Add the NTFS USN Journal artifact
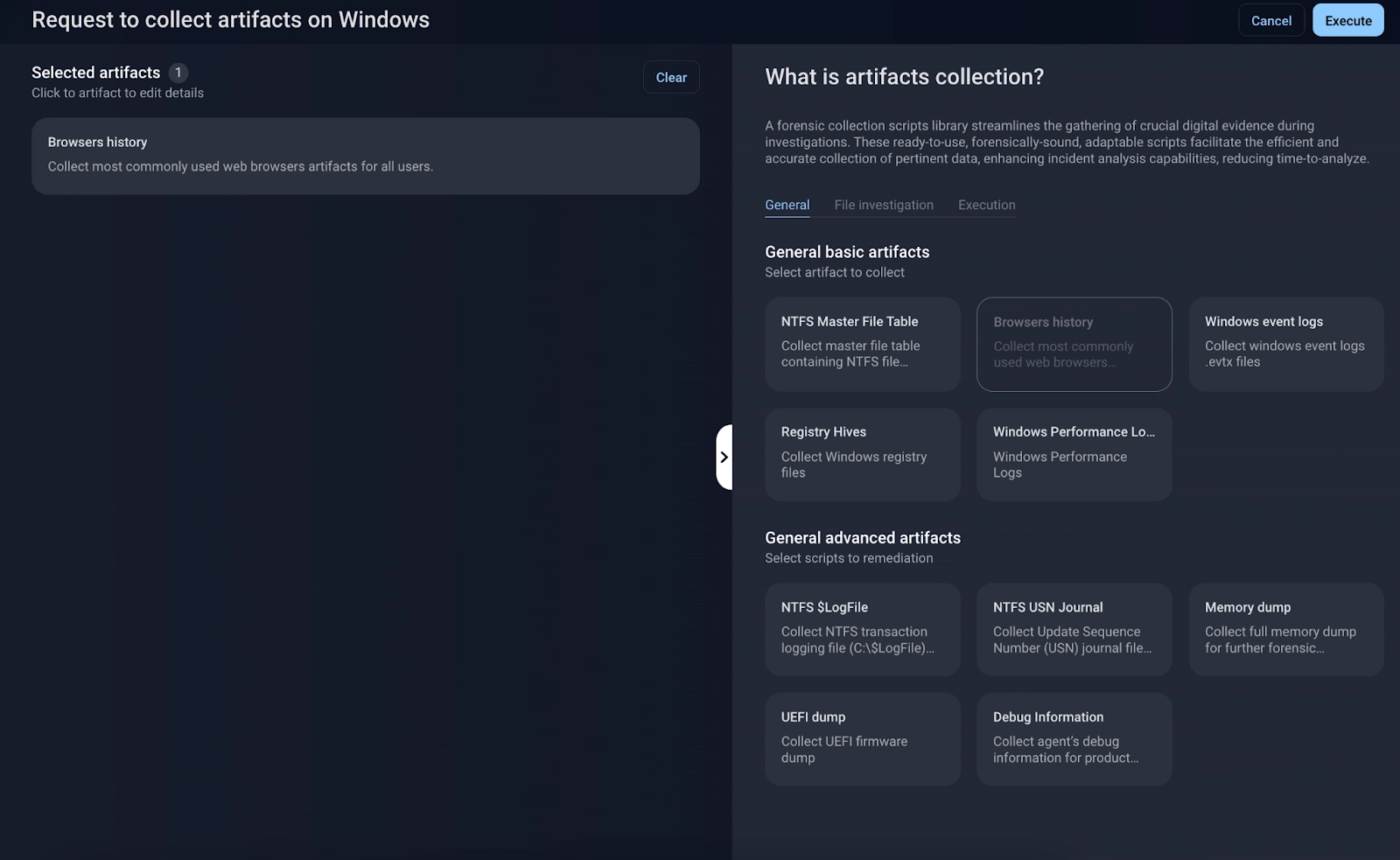1400x860 pixels. tap(1074, 629)
